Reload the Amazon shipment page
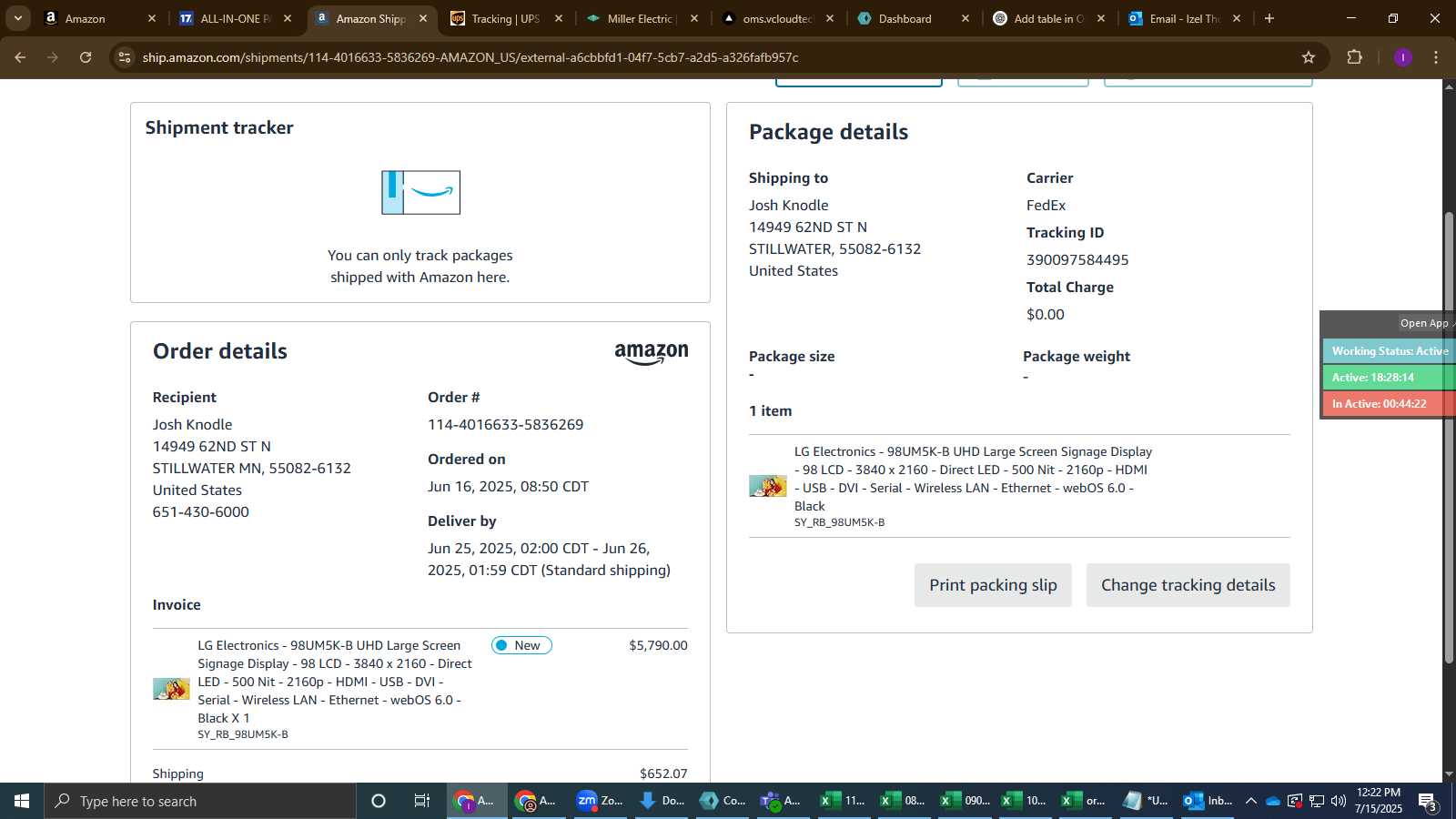The width and height of the screenshot is (1456, 819). pos(86,57)
